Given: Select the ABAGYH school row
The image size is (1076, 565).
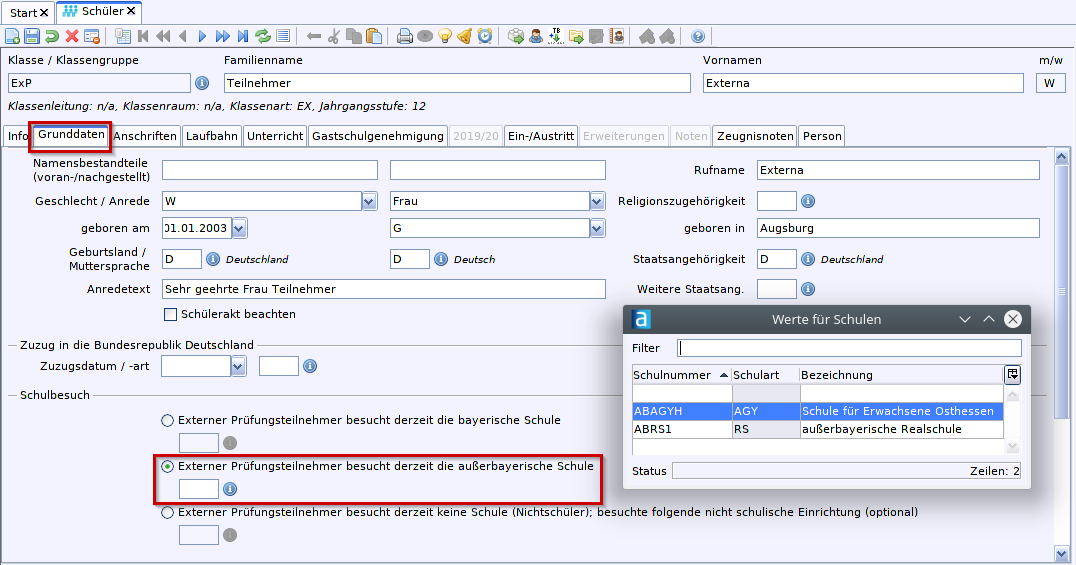Looking at the screenshot, I should pos(817,411).
